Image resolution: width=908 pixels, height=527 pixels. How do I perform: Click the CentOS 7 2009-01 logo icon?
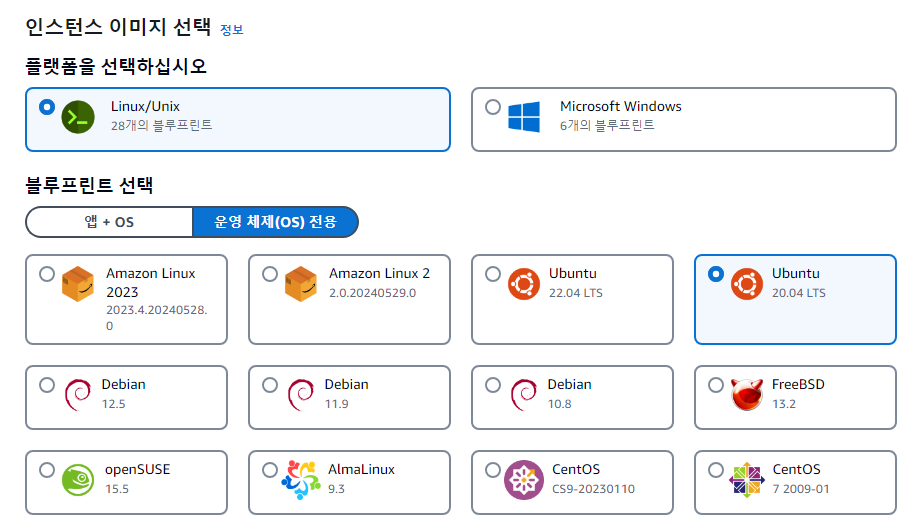pos(747,480)
